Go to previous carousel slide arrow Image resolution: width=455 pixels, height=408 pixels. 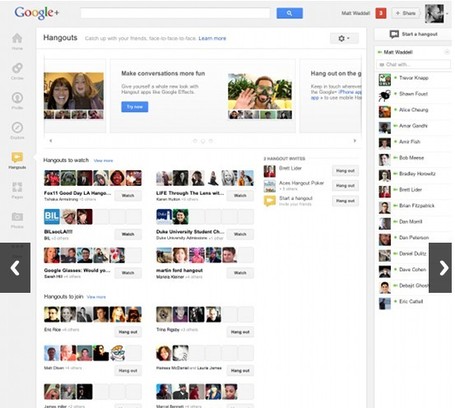[x=51, y=141]
